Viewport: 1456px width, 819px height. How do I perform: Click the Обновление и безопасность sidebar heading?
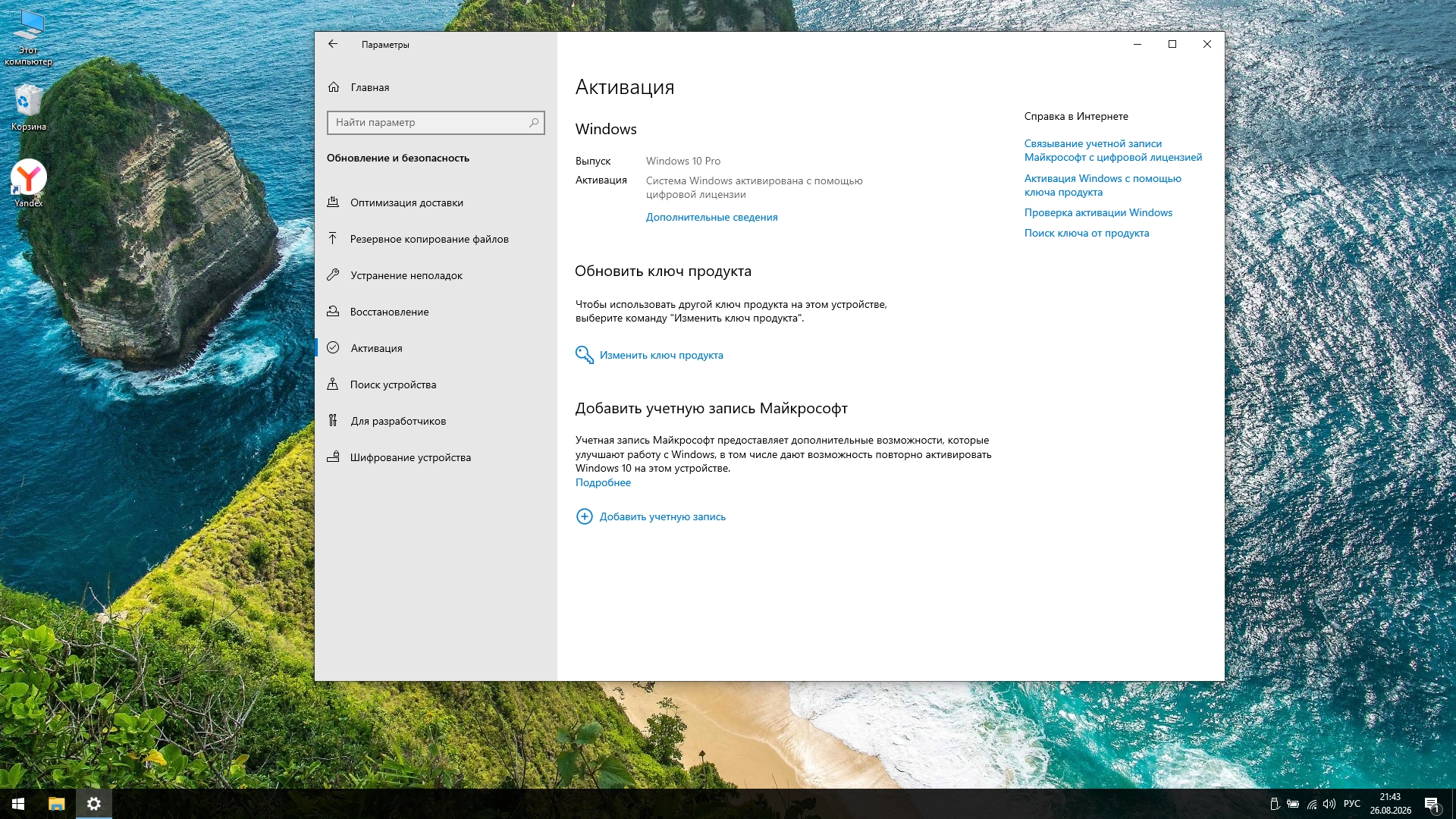398,158
